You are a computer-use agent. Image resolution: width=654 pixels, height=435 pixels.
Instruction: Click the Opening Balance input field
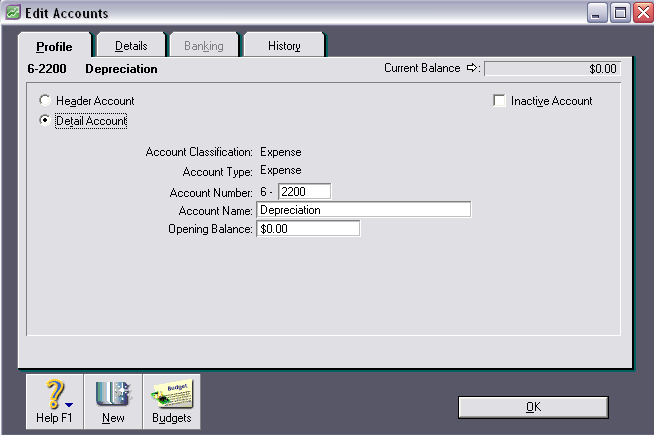(308, 229)
